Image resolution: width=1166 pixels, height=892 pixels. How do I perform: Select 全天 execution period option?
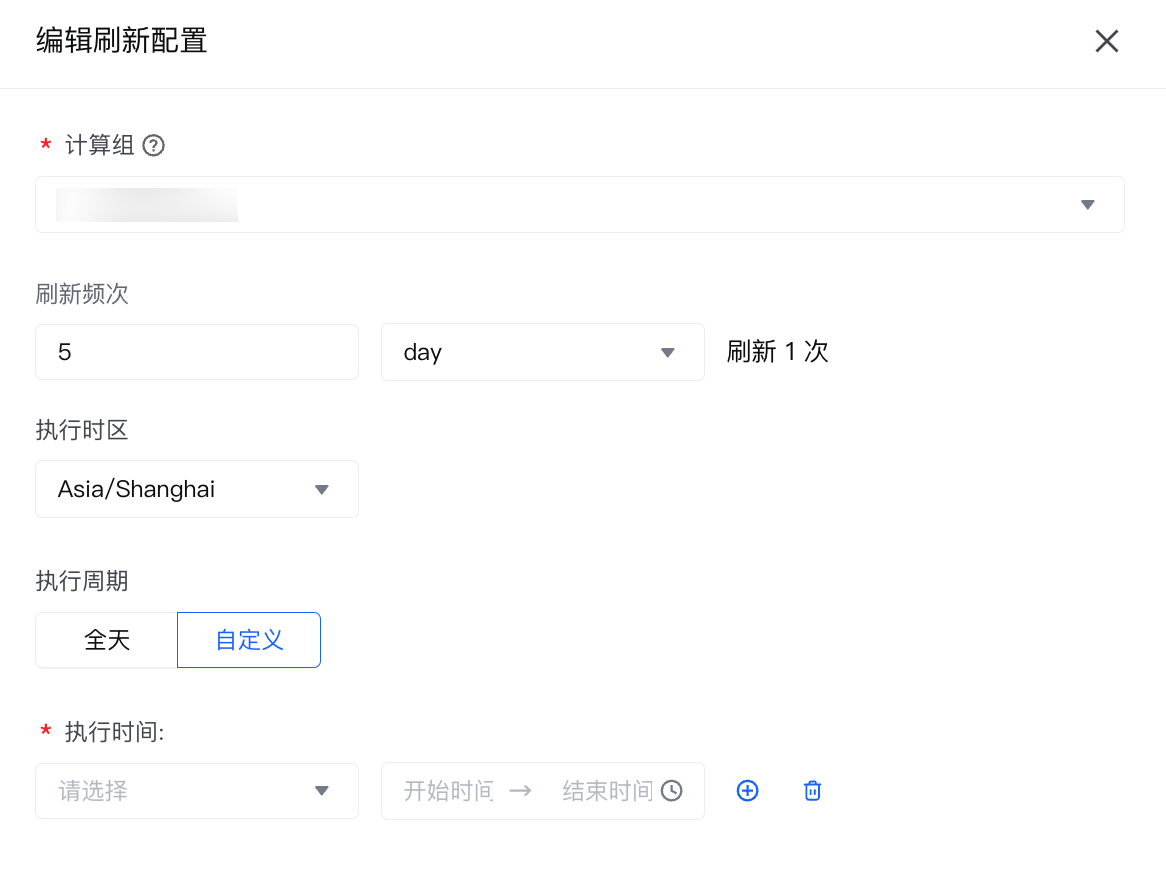[x=107, y=640]
